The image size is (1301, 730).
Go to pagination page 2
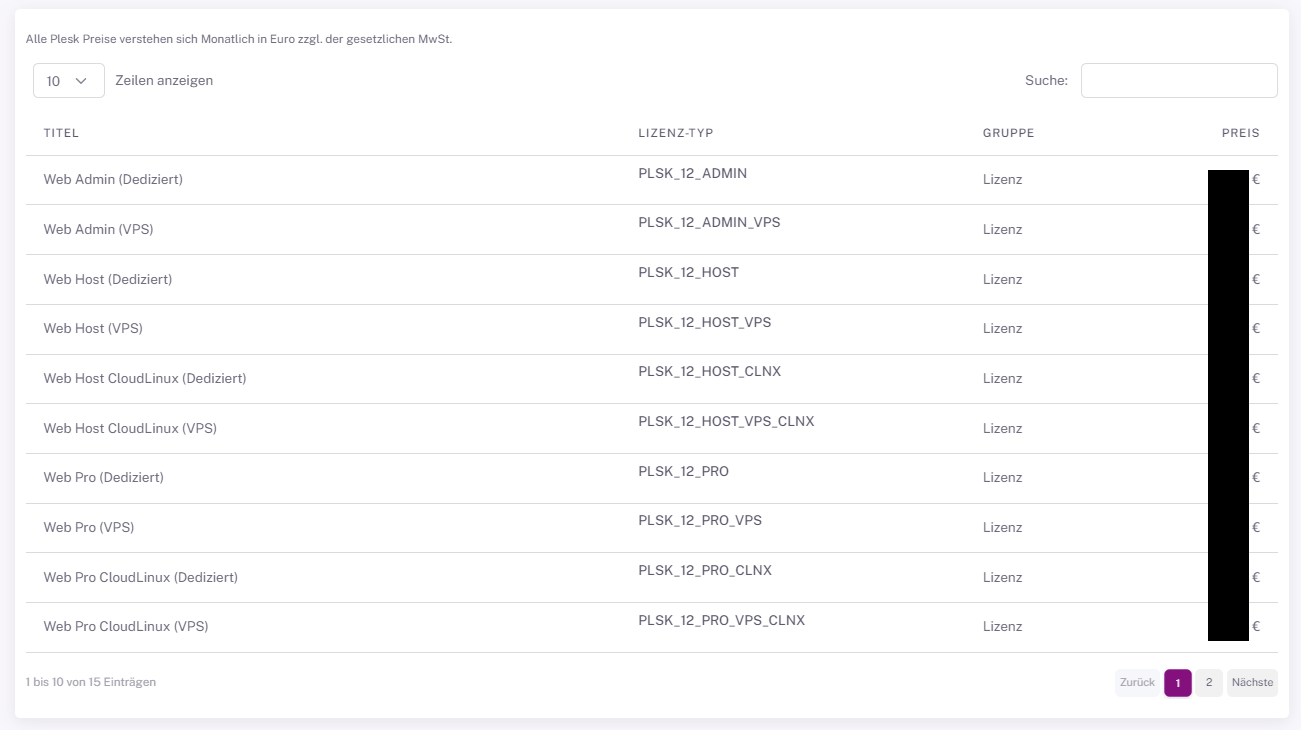pyautogui.click(x=1208, y=683)
